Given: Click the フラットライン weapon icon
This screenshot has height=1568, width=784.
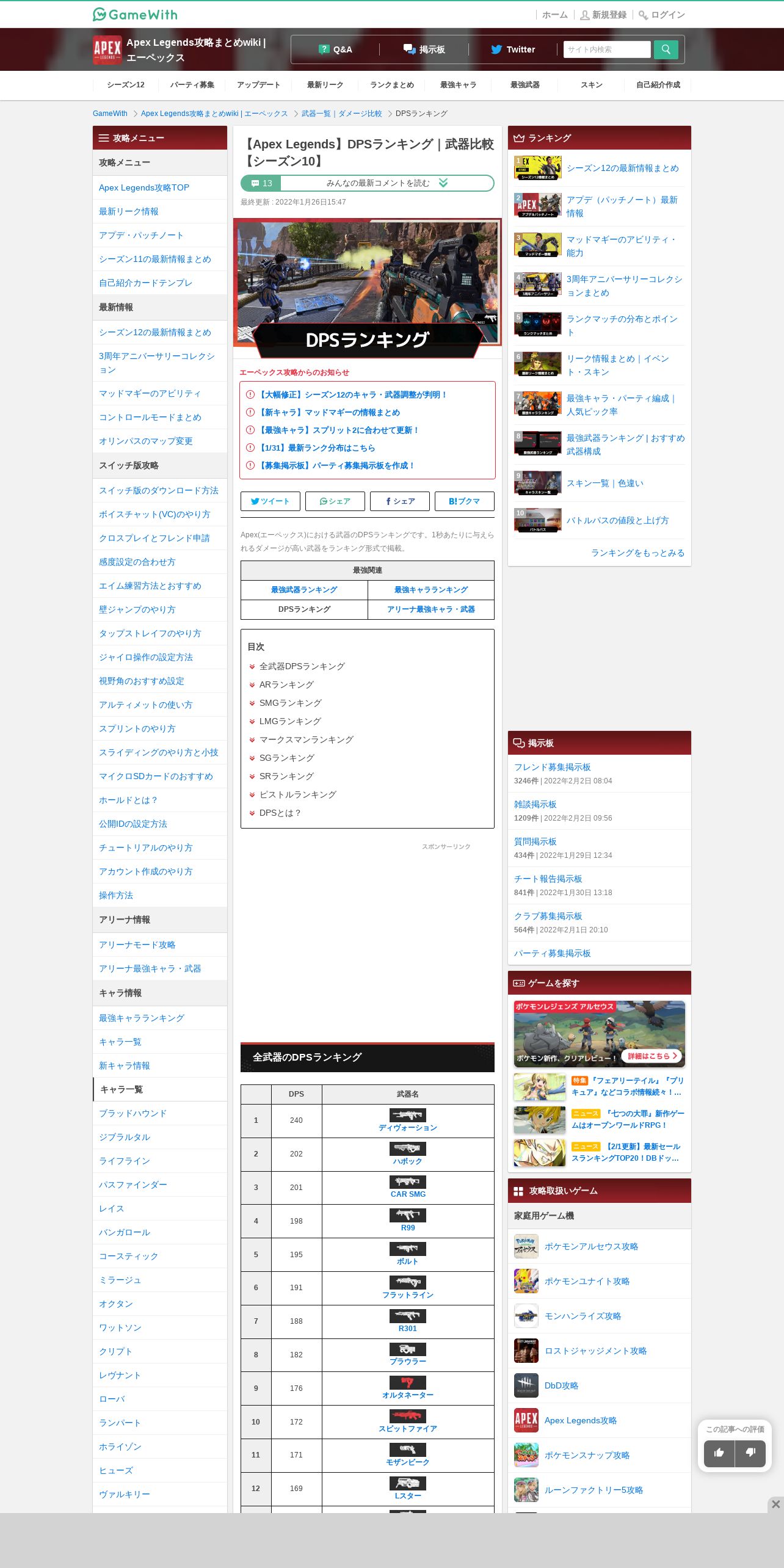Looking at the screenshot, I should pyautogui.click(x=408, y=1282).
